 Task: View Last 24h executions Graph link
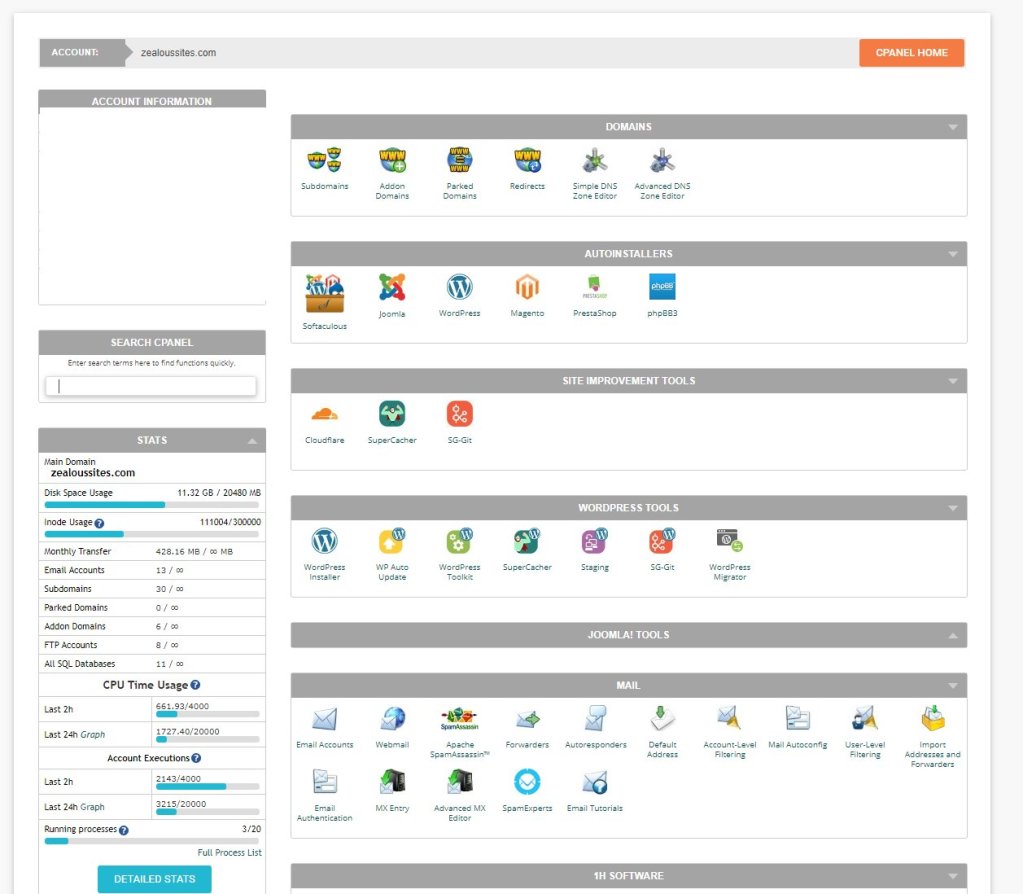tap(92, 807)
